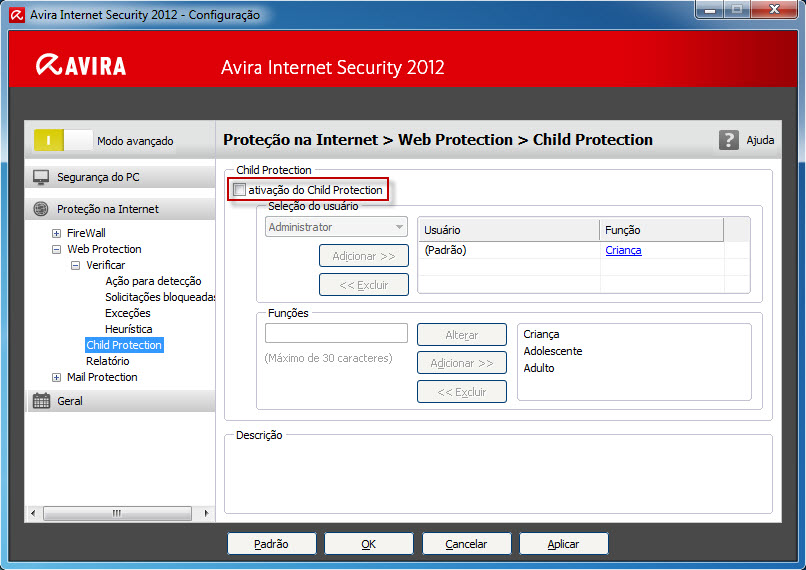Click the Usuário column header
The image size is (806, 570).
(x=509, y=230)
